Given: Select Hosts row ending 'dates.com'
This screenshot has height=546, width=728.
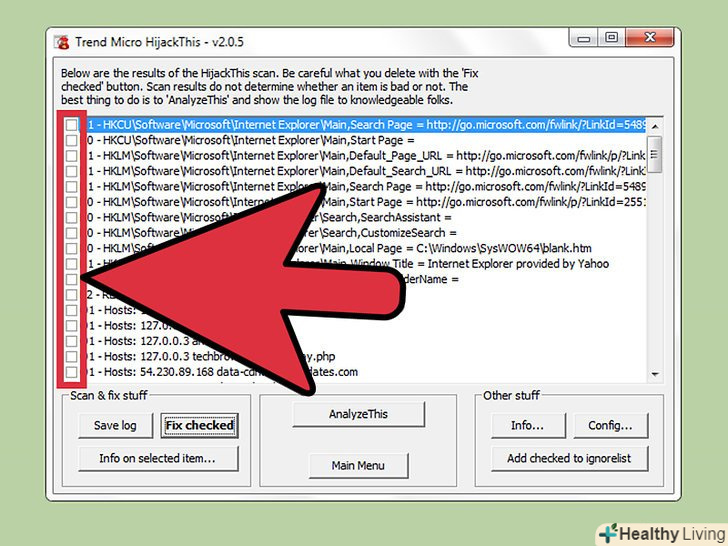Looking at the screenshot, I should (223, 372).
